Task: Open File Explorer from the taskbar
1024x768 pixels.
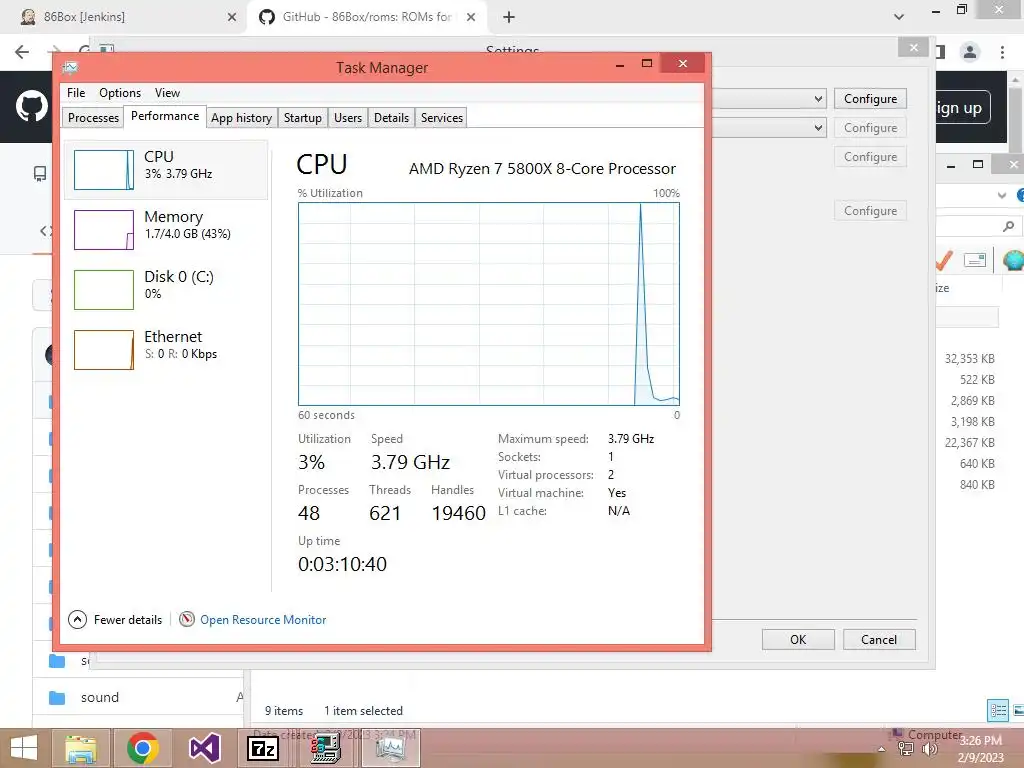Action: click(81, 748)
